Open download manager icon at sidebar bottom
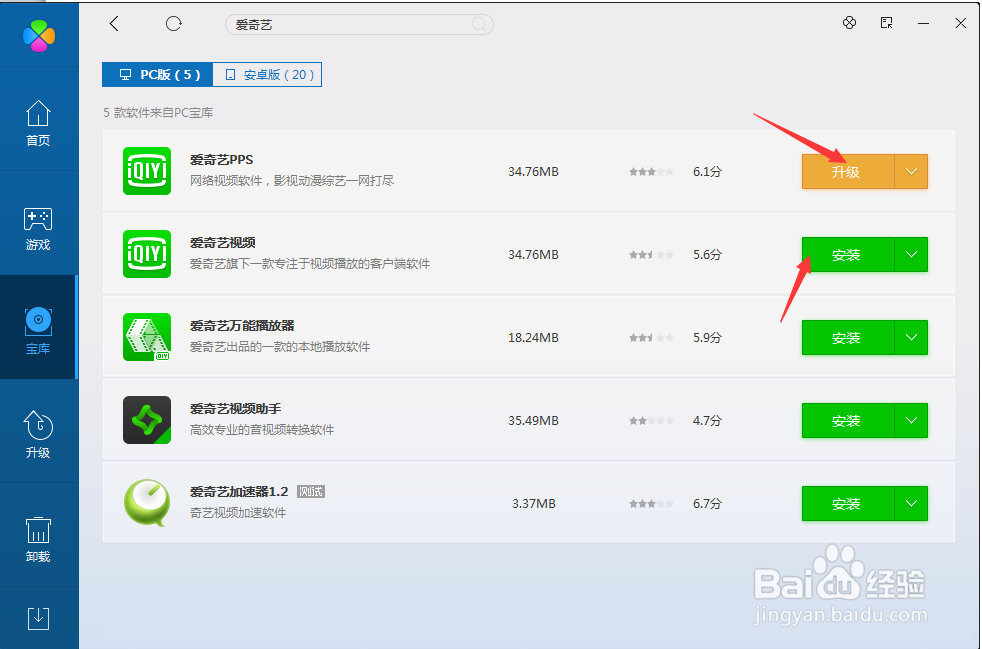This screenshot has width=982, height=649. (x=38, y=618)
